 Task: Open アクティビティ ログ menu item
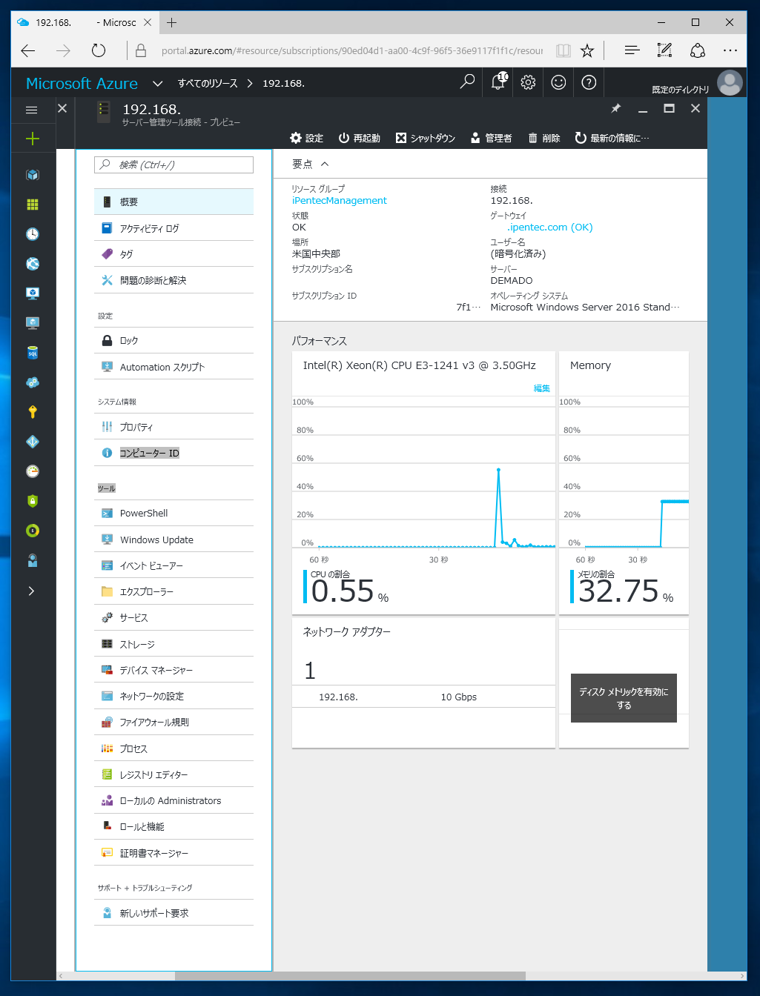[x=173, y=228]
